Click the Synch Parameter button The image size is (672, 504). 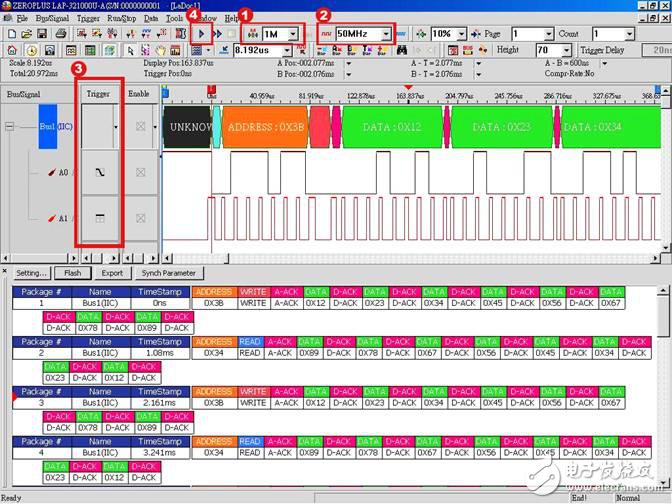click(168, 273)
